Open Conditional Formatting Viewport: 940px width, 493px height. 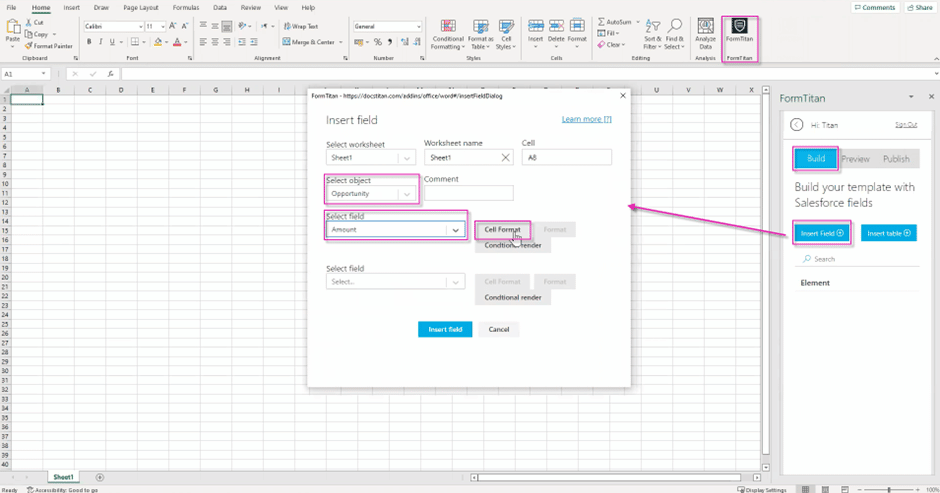(448, 34)
